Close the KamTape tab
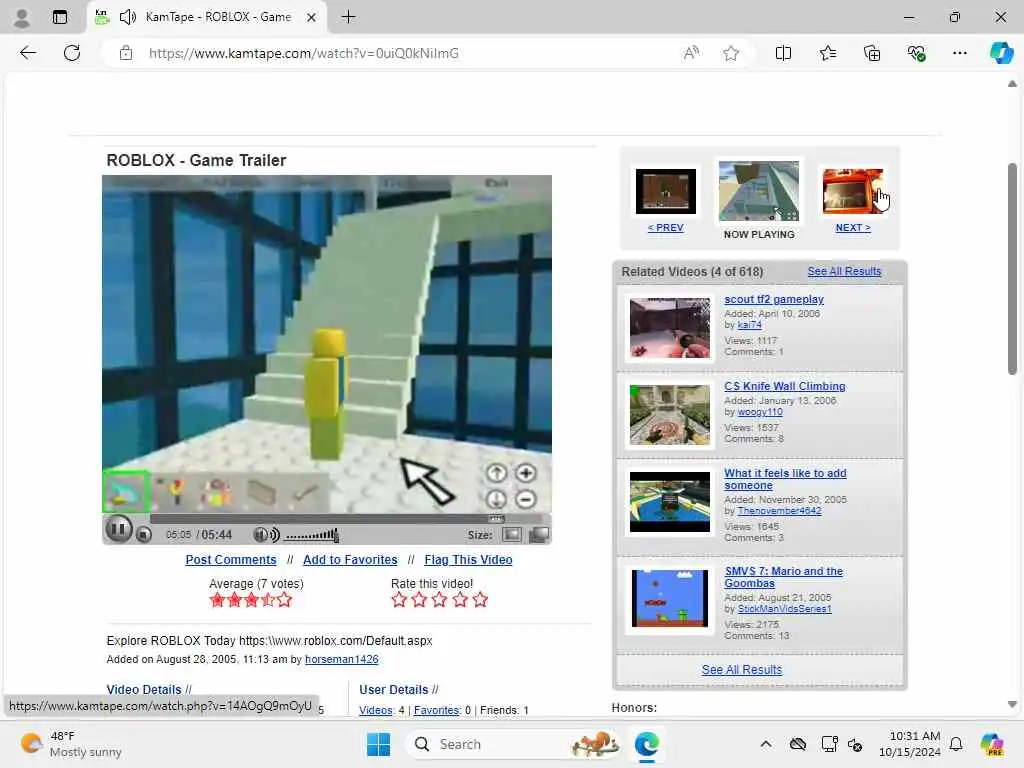Image resolution: width=1024 pixels, height=768 pixels. 312,18
